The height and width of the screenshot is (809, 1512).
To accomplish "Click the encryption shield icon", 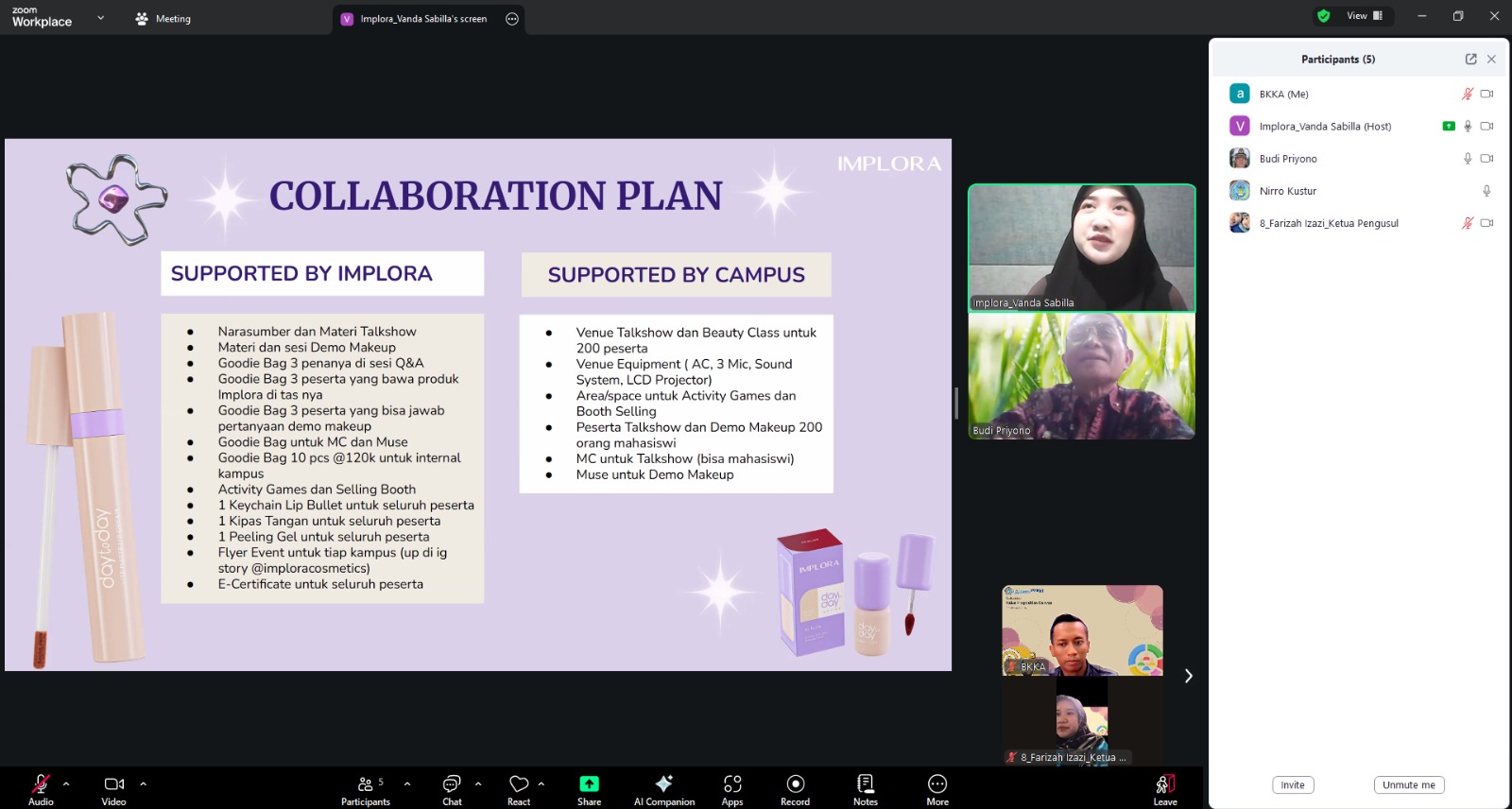I will click(1323, 16).
